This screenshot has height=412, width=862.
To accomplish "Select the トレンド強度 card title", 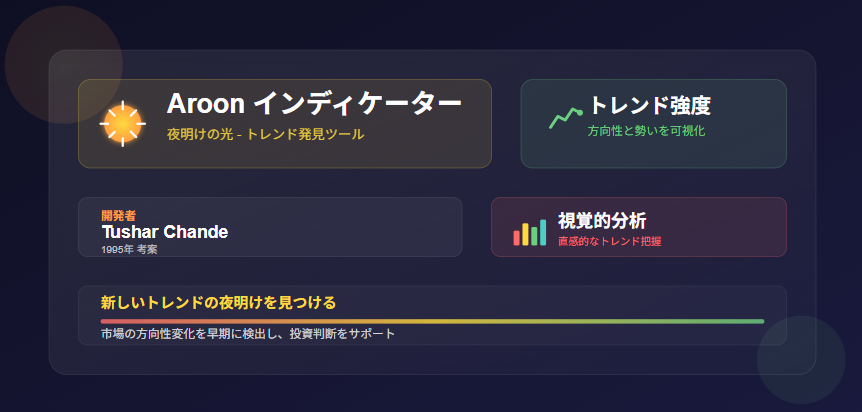I will pos(650,106).
